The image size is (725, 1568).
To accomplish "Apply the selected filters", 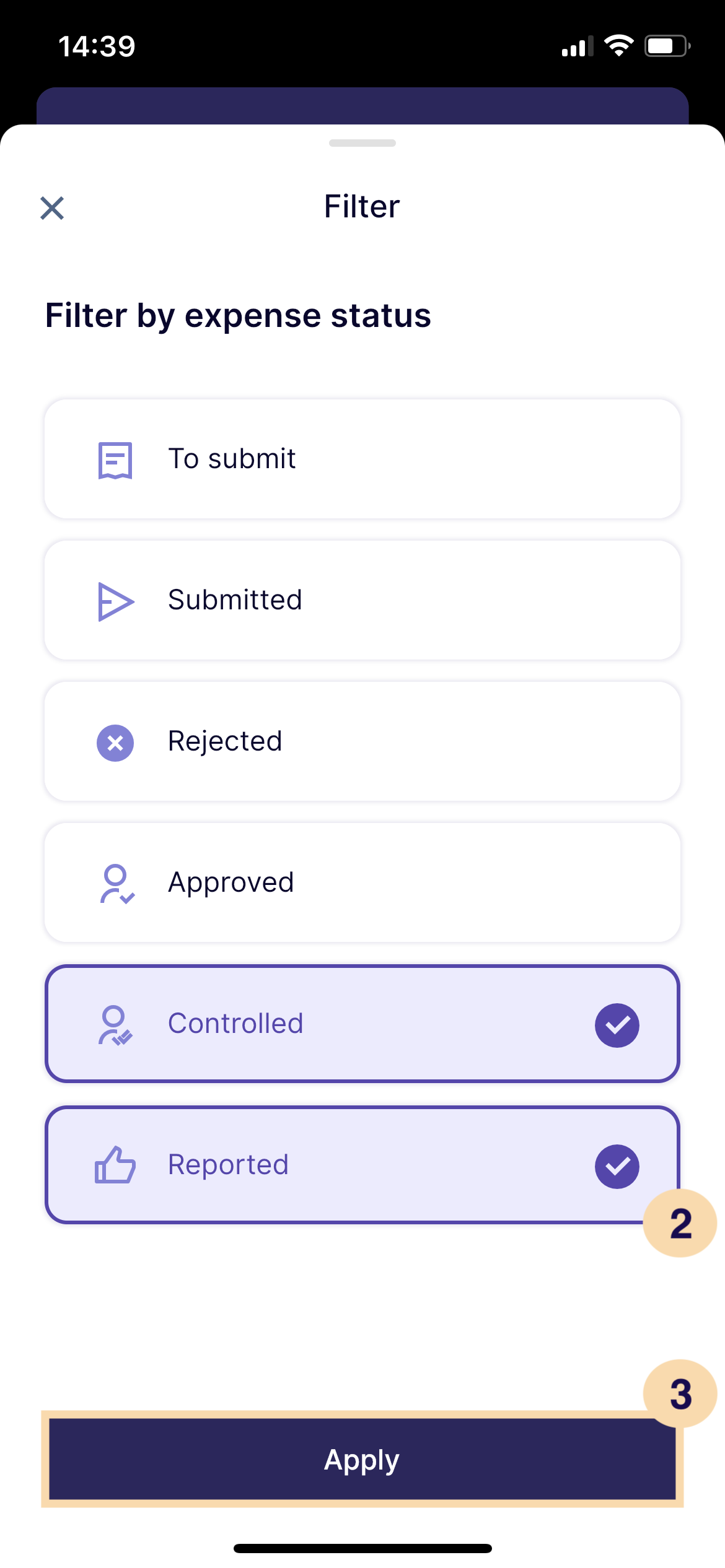I will point(362,1459).
